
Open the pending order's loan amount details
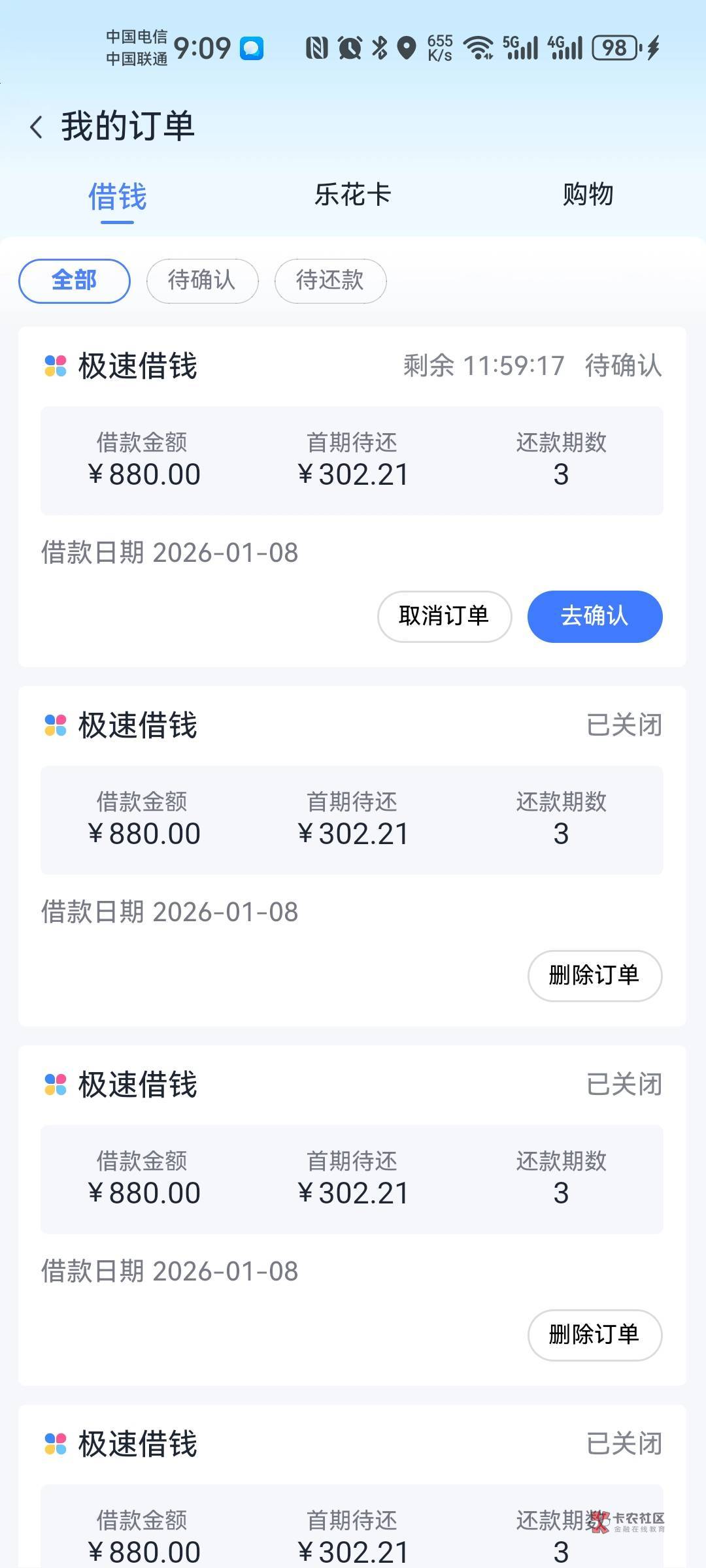(x=143, y=461)
